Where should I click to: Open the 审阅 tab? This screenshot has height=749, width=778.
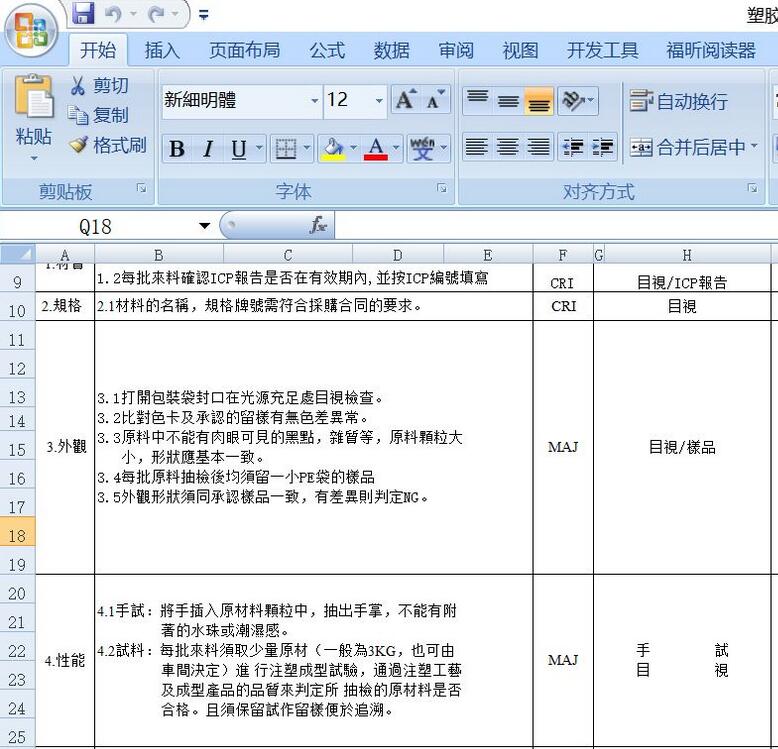(456, 50)
